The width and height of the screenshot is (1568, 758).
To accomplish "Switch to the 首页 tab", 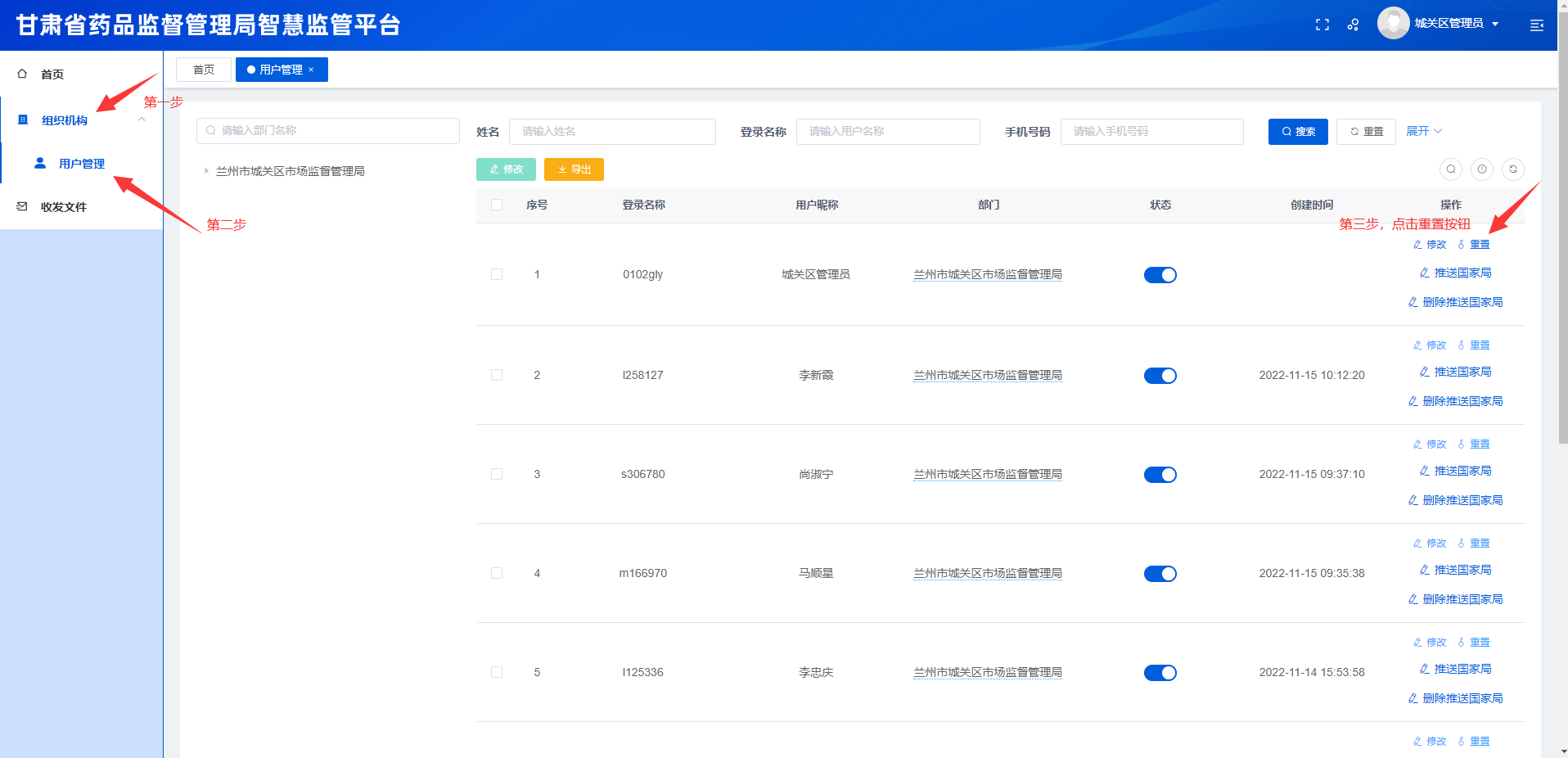I will click(x=204, y=70).
